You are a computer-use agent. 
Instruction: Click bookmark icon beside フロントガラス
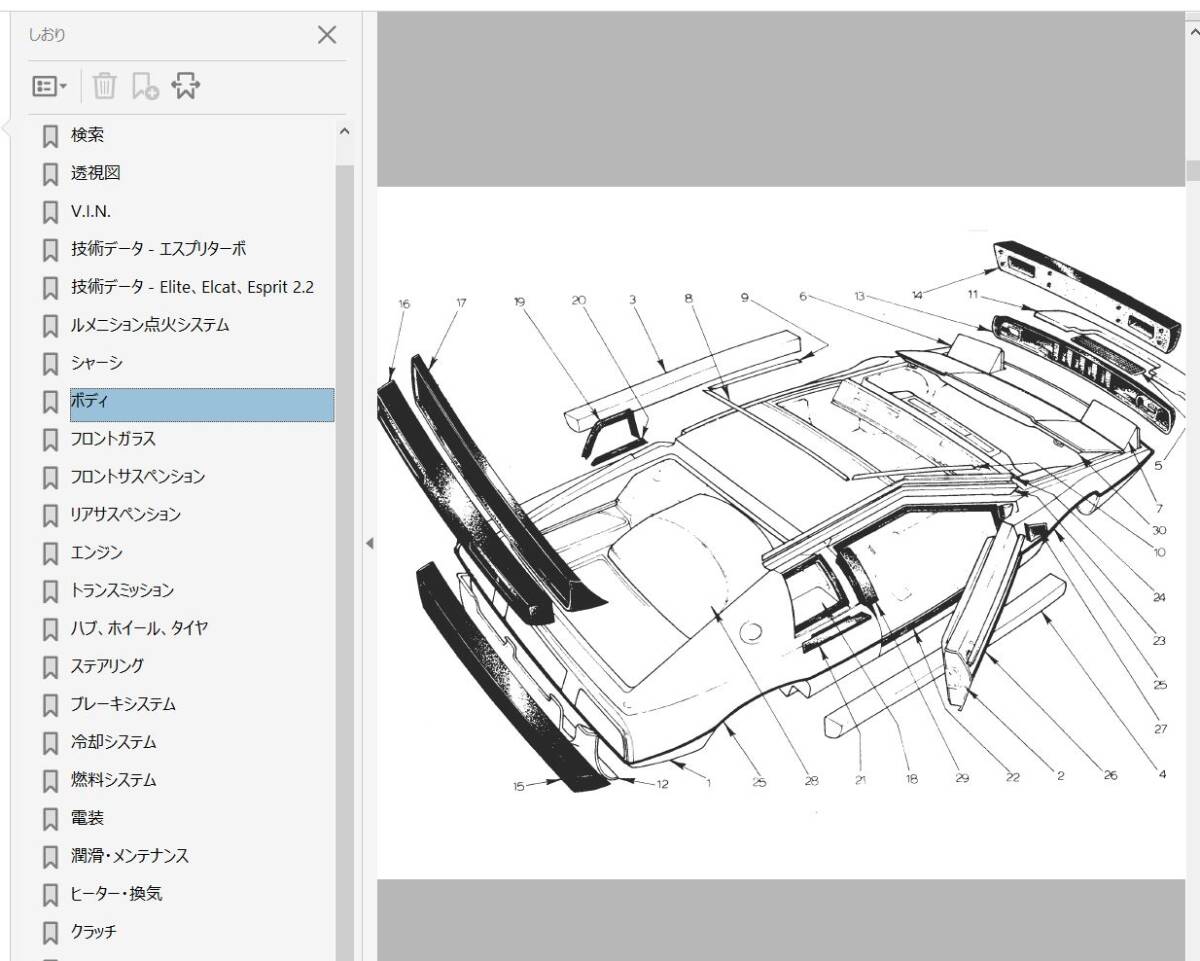[50, 440]
